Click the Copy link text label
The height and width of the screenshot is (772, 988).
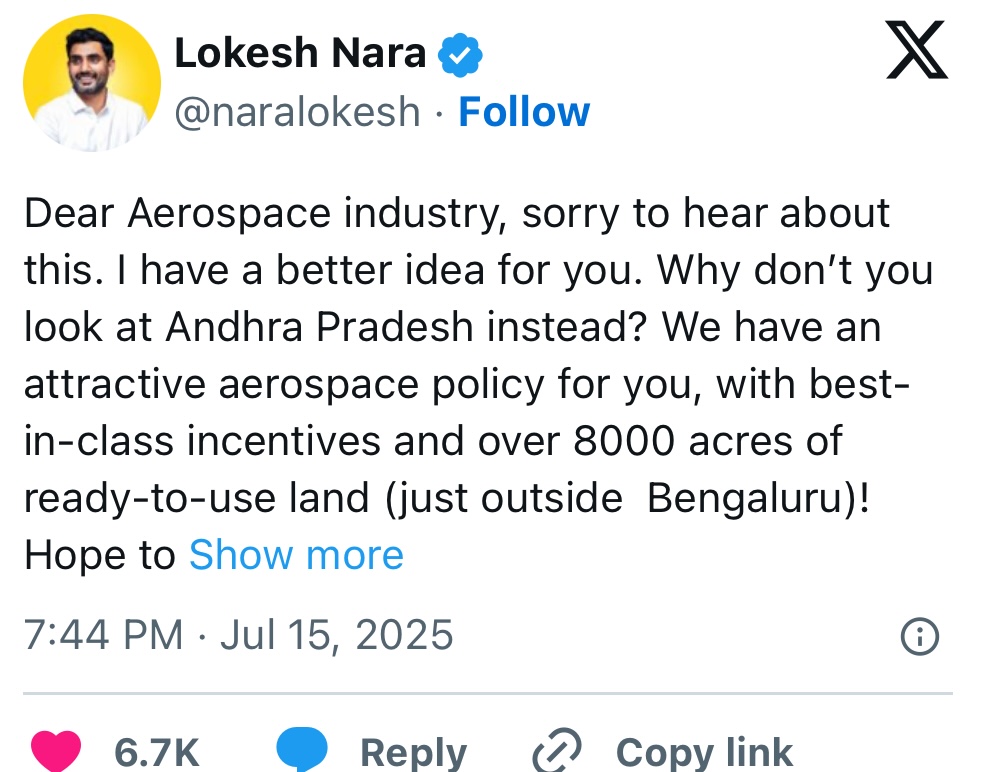tap(704, 752)
